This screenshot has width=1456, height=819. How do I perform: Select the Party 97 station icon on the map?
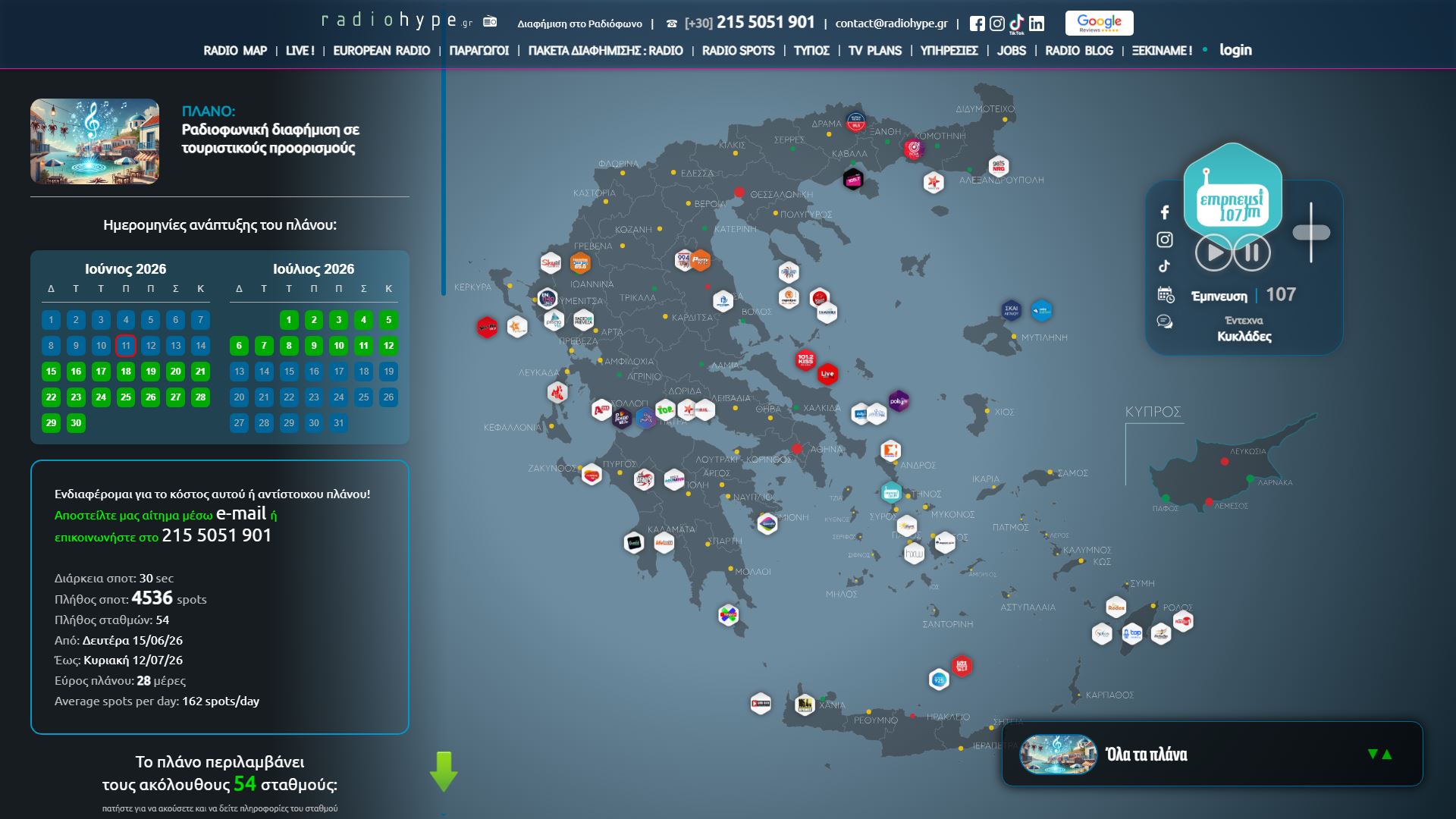pyautogui.click(x=701, y=260)
